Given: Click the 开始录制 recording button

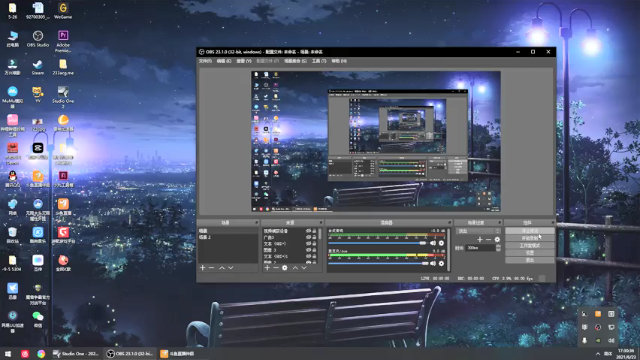Looking at the screenshot, I should pos(530,238).
